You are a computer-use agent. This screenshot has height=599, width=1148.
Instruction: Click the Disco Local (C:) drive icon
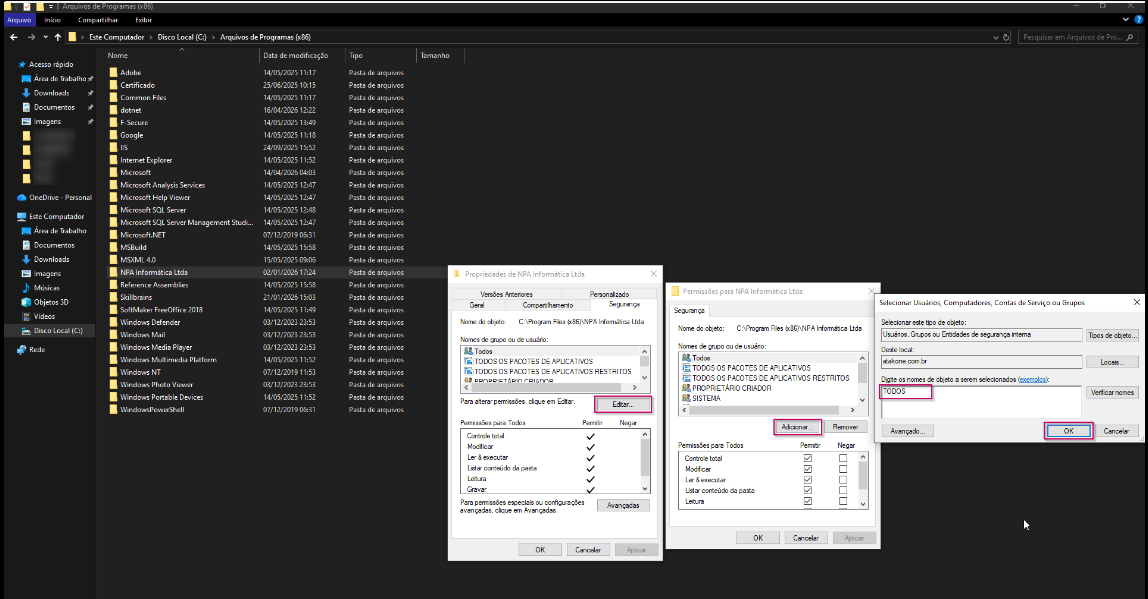tap(26, 330)
